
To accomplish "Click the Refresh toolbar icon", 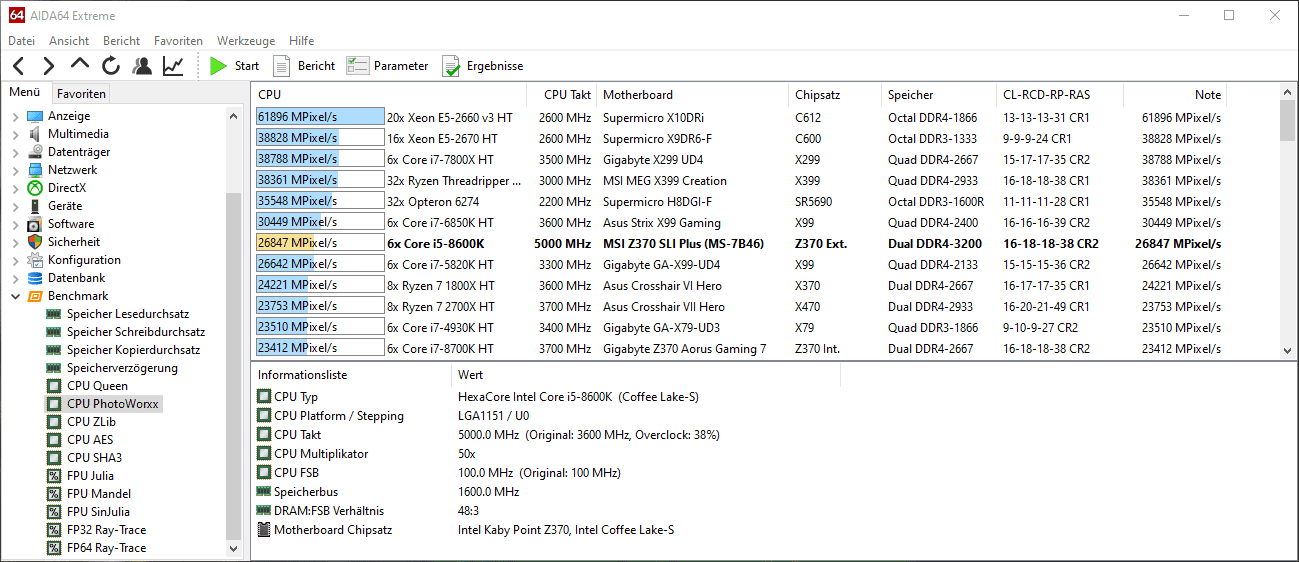I will [111, 66].
